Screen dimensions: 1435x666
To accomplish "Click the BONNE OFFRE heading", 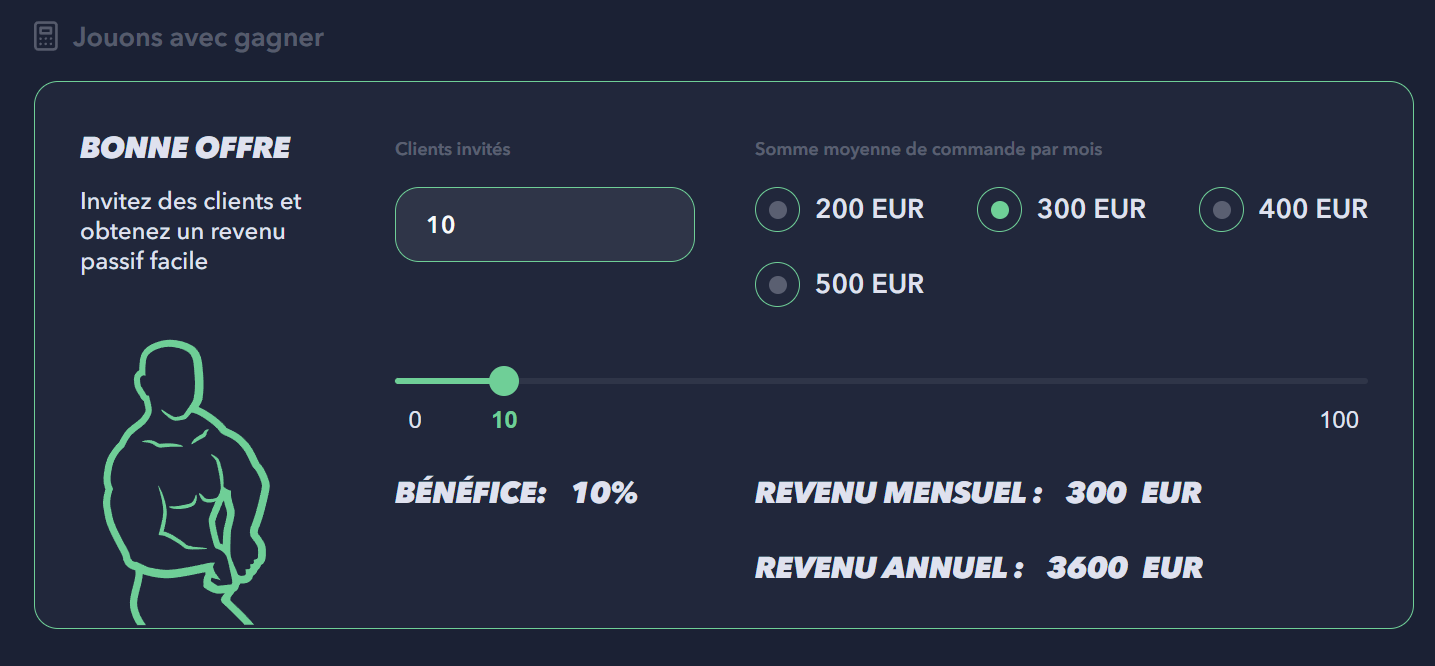I will point(185,148).
